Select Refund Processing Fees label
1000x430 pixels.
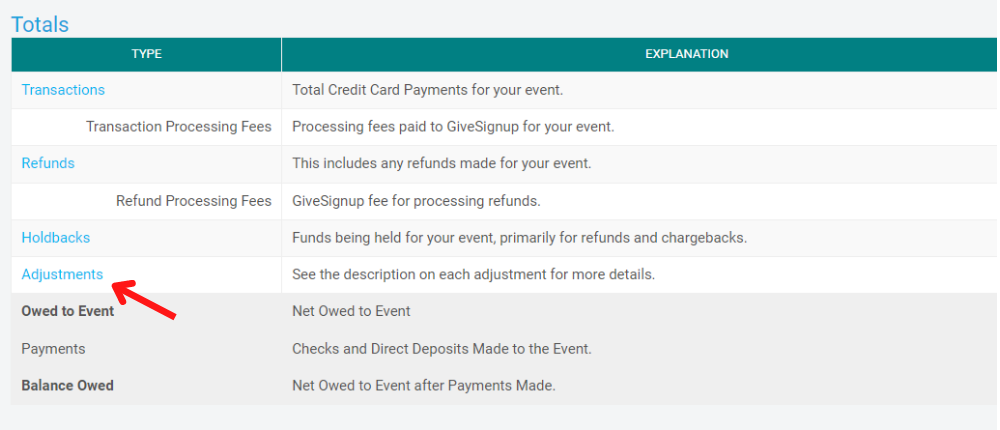click(x=194, y=201)
